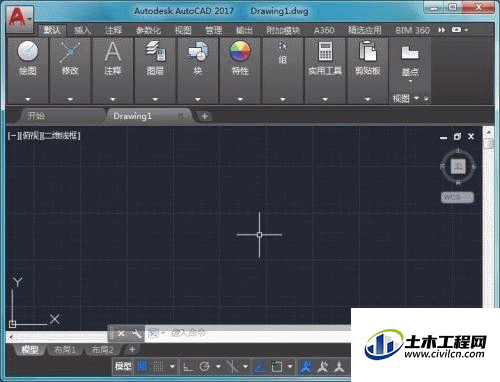Restore the drawing viewport window
500x382 pixels.
pyautogui.click(x=457, y=136)
